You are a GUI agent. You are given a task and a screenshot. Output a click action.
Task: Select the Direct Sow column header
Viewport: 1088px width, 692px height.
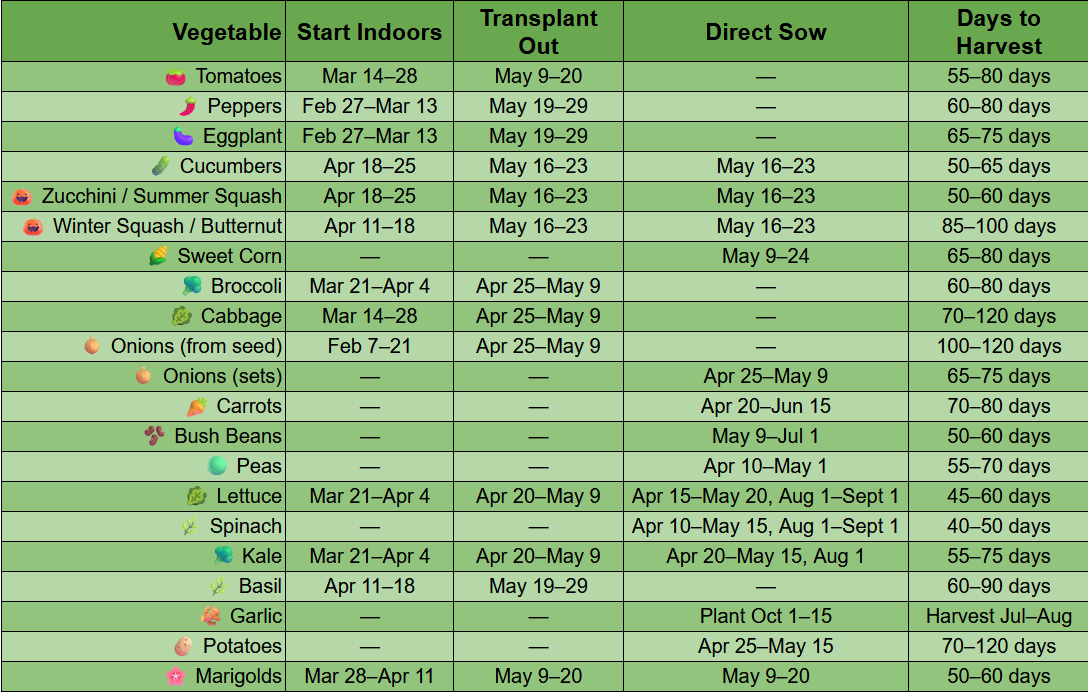(766, 31)
